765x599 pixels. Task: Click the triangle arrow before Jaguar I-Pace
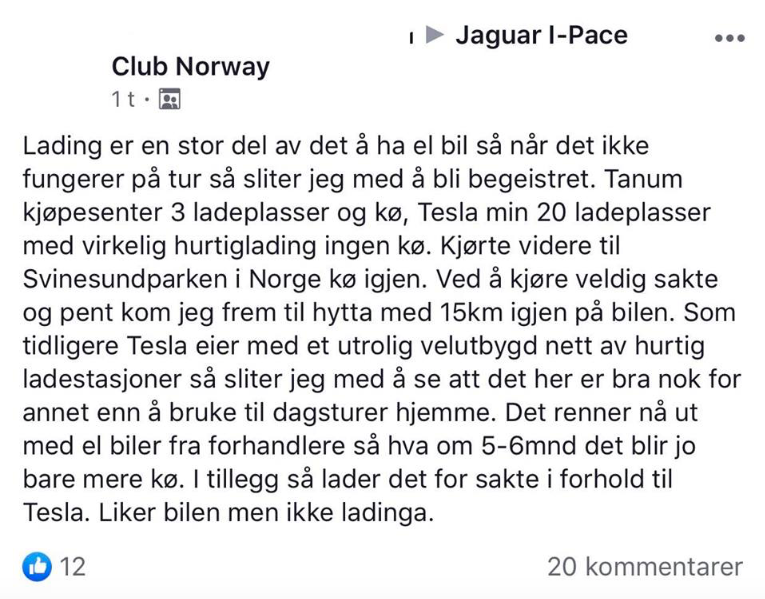(x=434, y=35)
